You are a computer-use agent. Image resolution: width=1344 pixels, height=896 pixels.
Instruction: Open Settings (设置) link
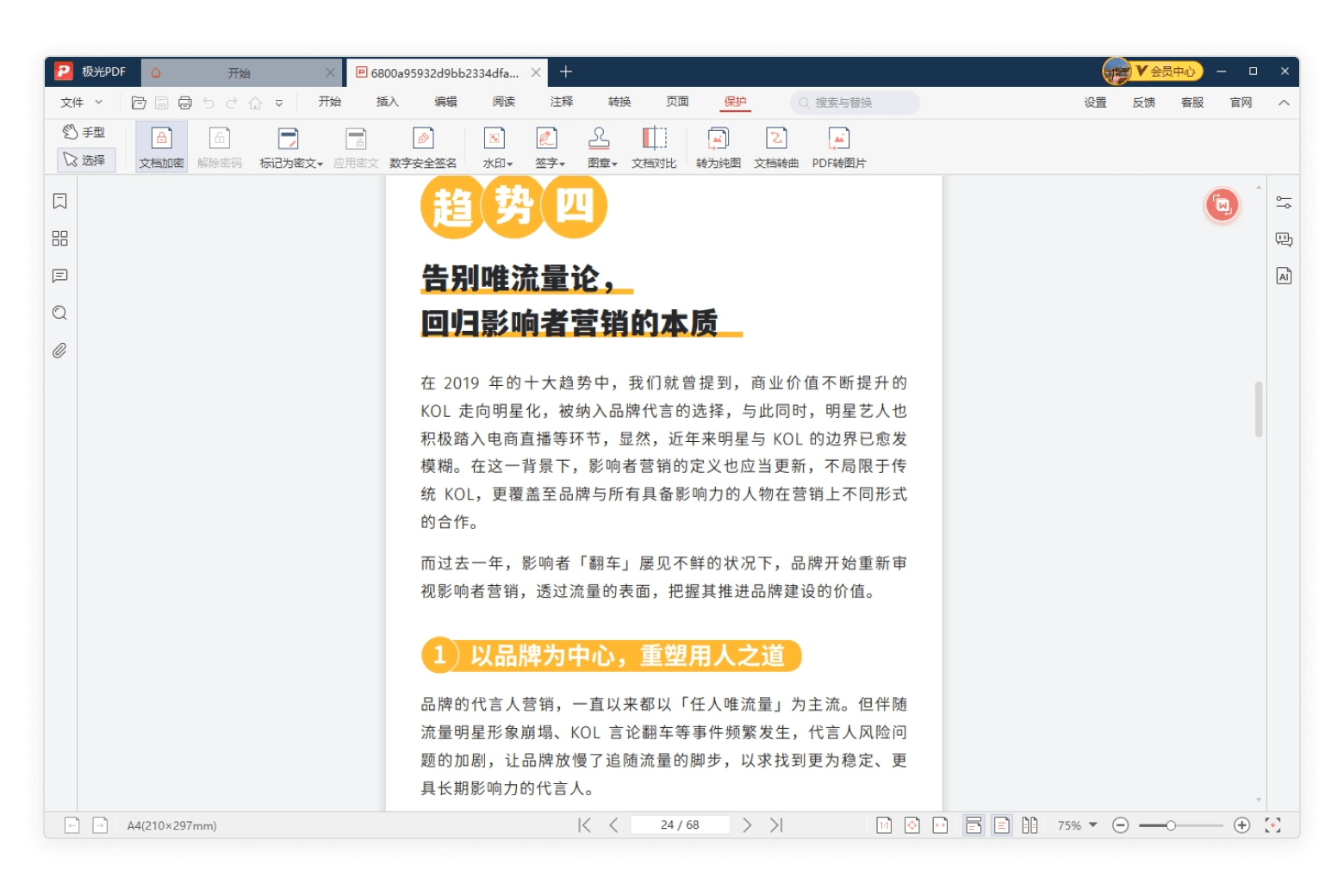coord(1095,103)
